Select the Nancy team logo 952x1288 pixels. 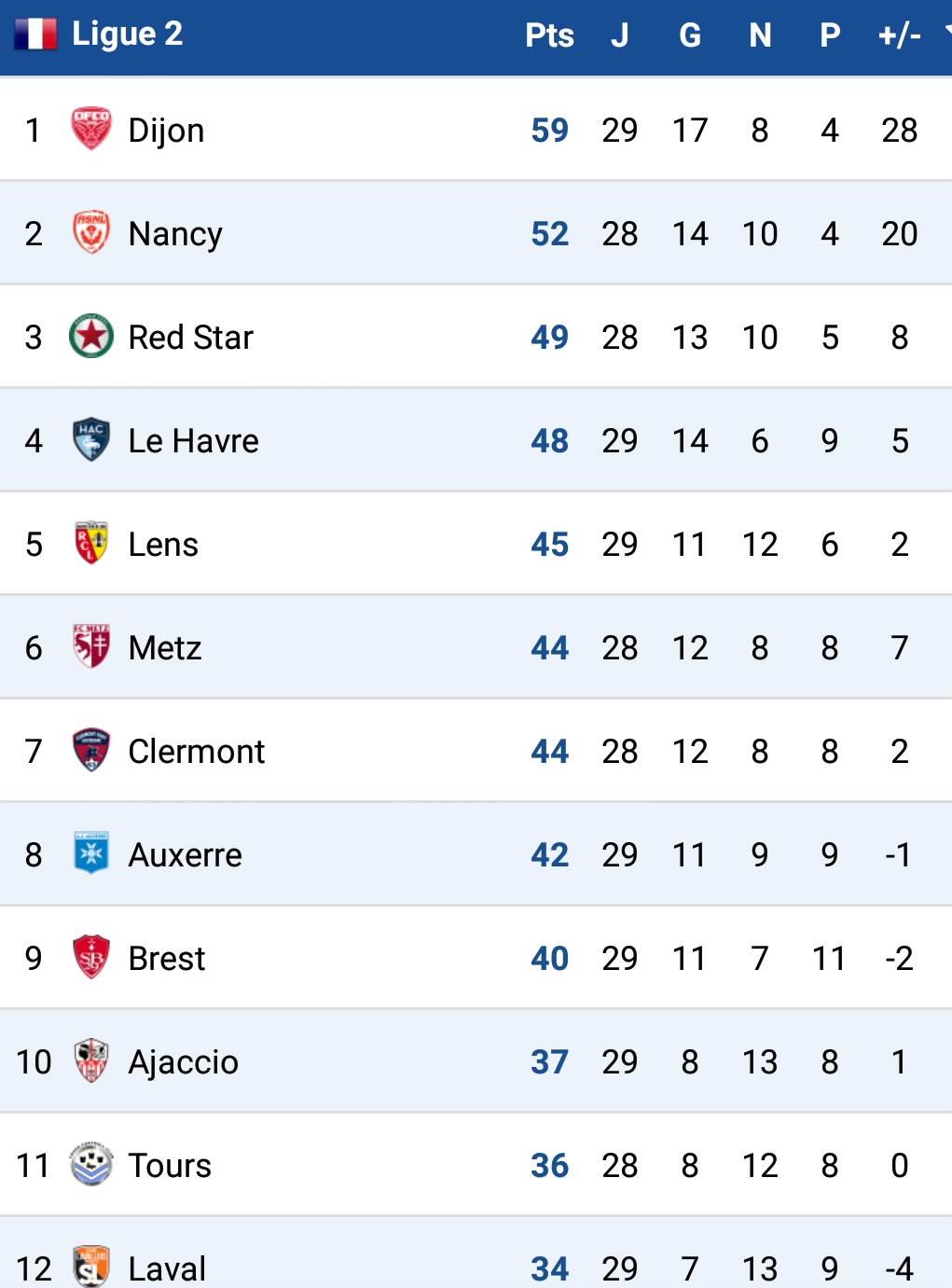pyautogui.click(x=91, y=232)
